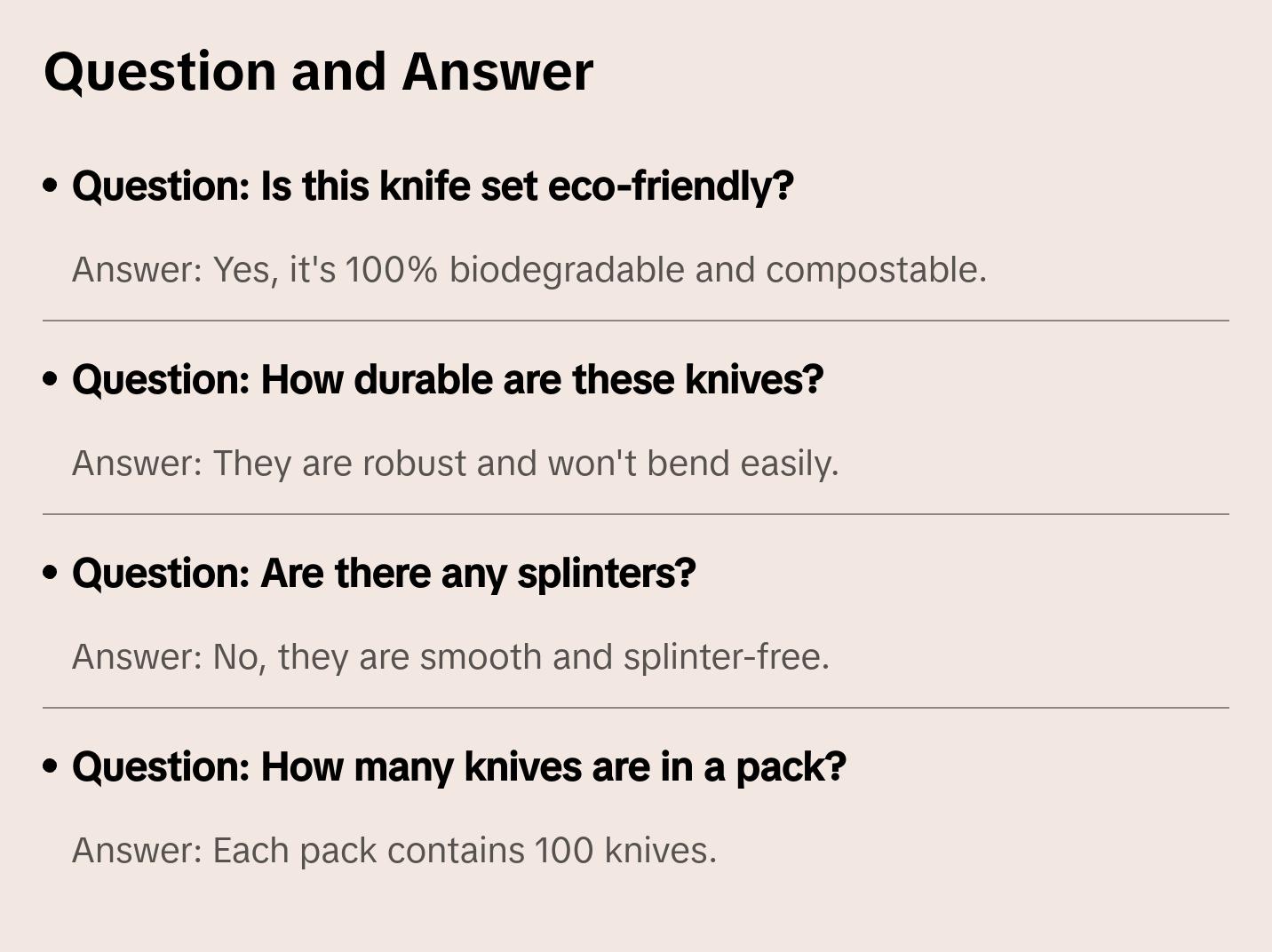The width and height of the screenshot is (1272, 952).
Task: Click the answer about biodegradable and compostable
Action: click(529, 270)
